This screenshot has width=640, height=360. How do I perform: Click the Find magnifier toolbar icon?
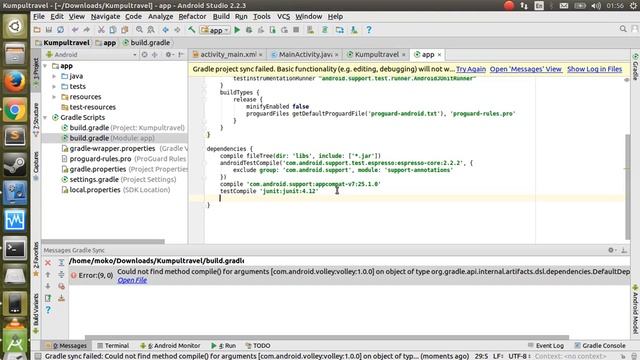139,30
